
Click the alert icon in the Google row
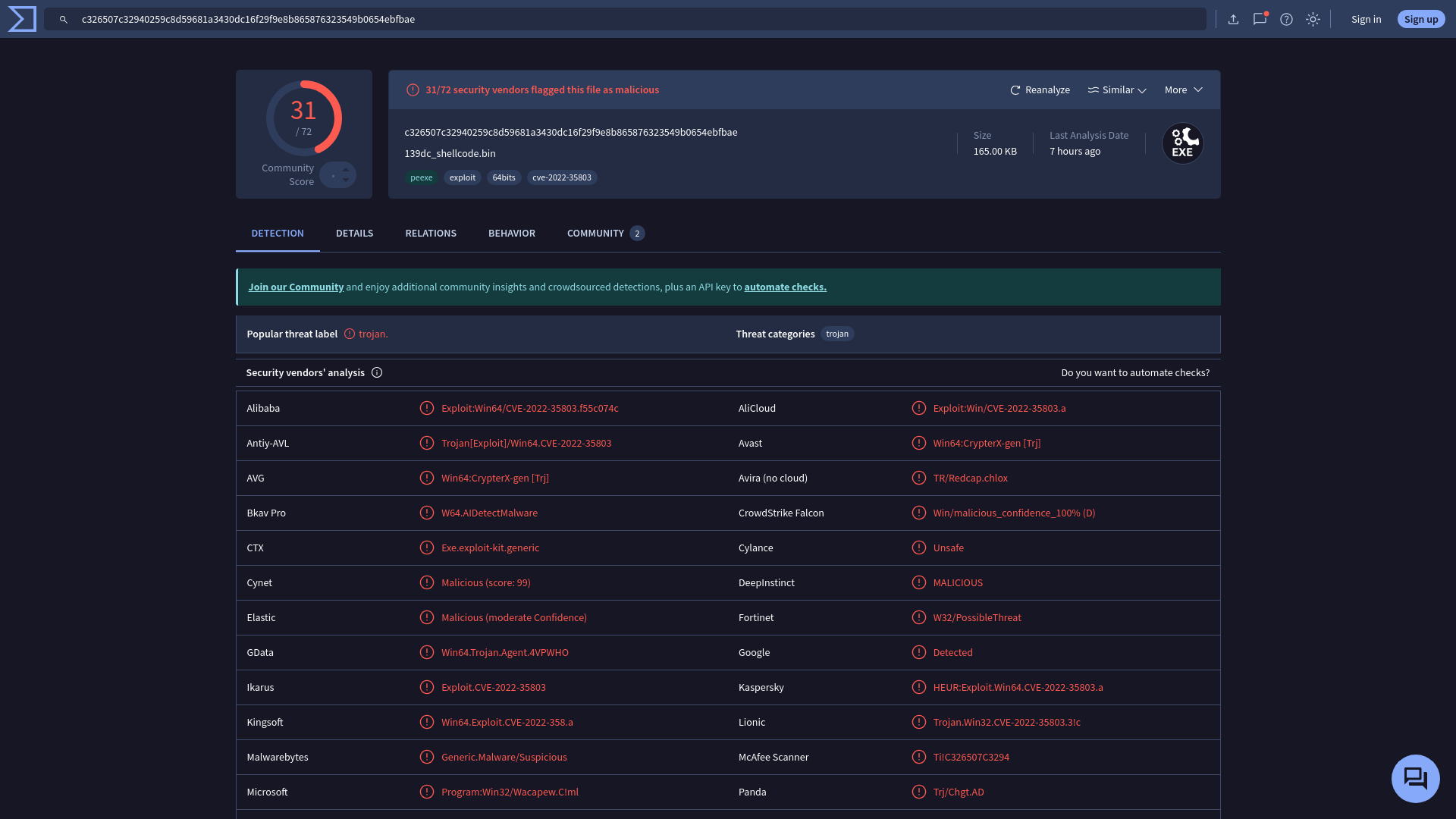pyautogui.click(x=919, y=652)
